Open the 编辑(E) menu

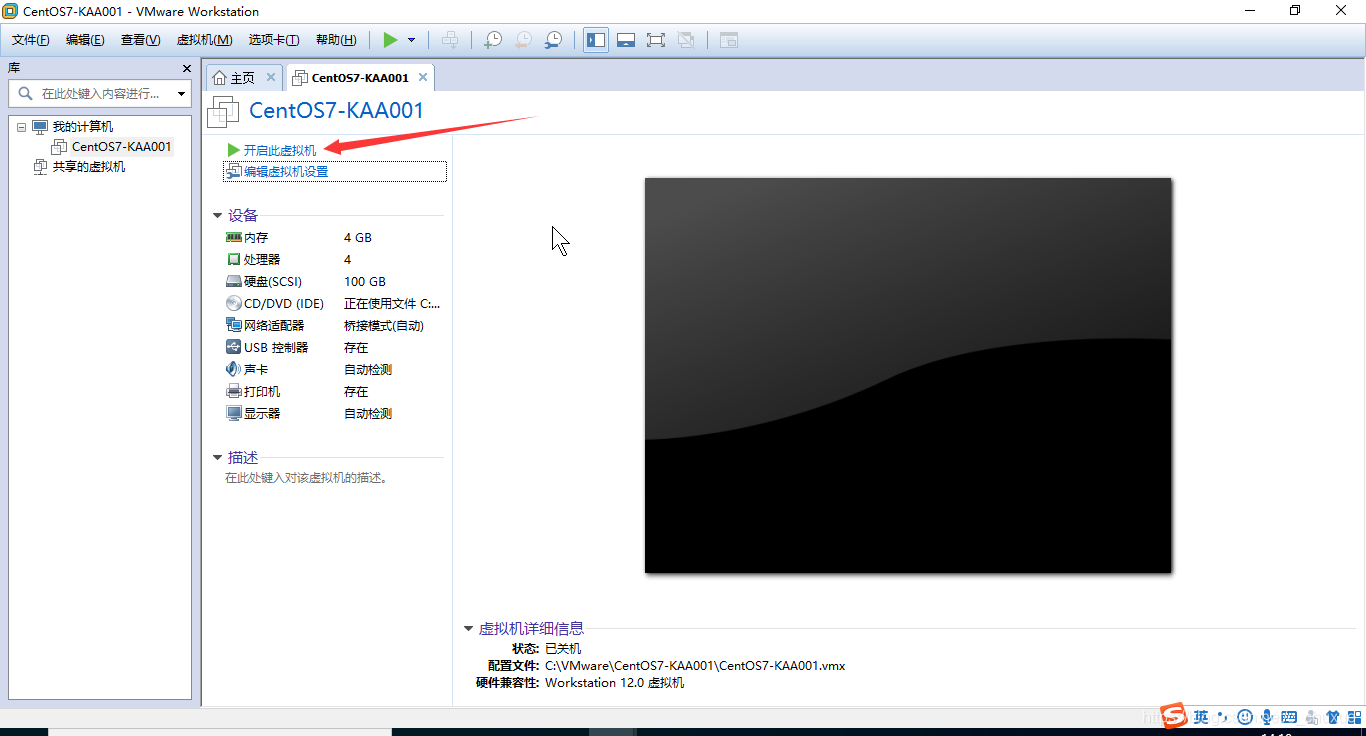85,40
